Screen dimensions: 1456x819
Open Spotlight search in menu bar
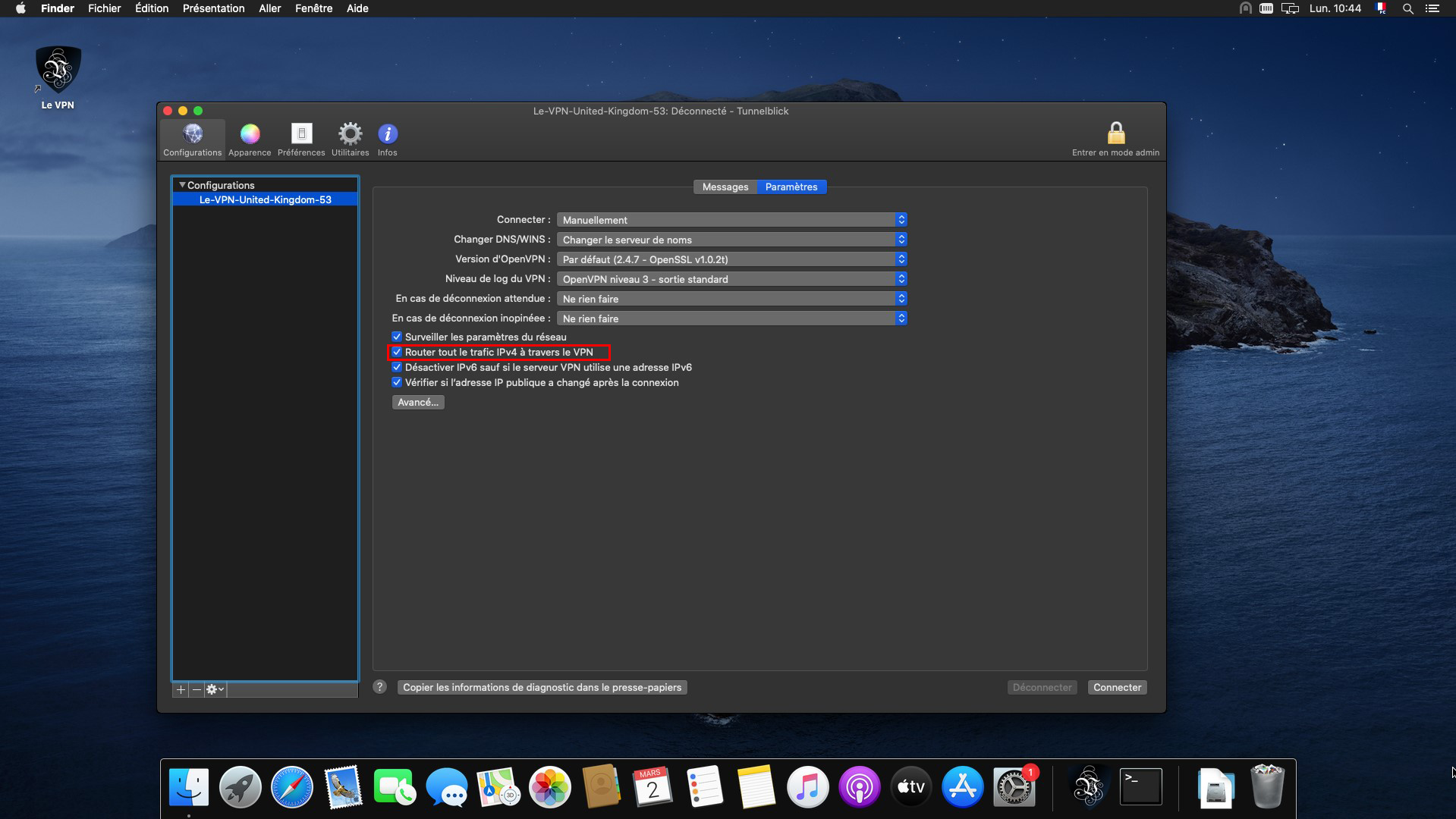coord(1407,8)
